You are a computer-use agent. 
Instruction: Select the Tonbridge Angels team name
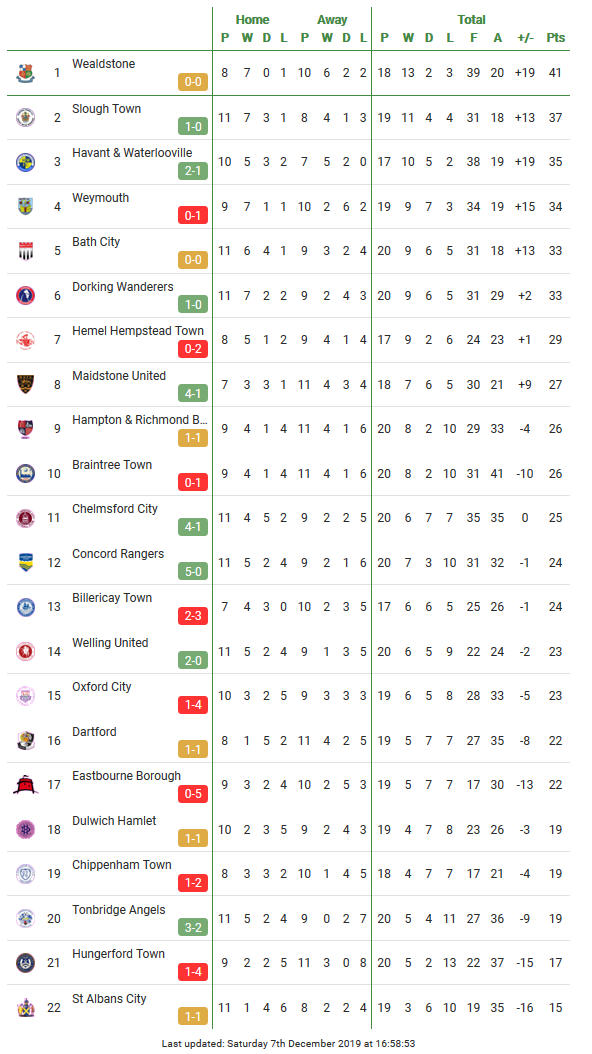pos(119,909)
